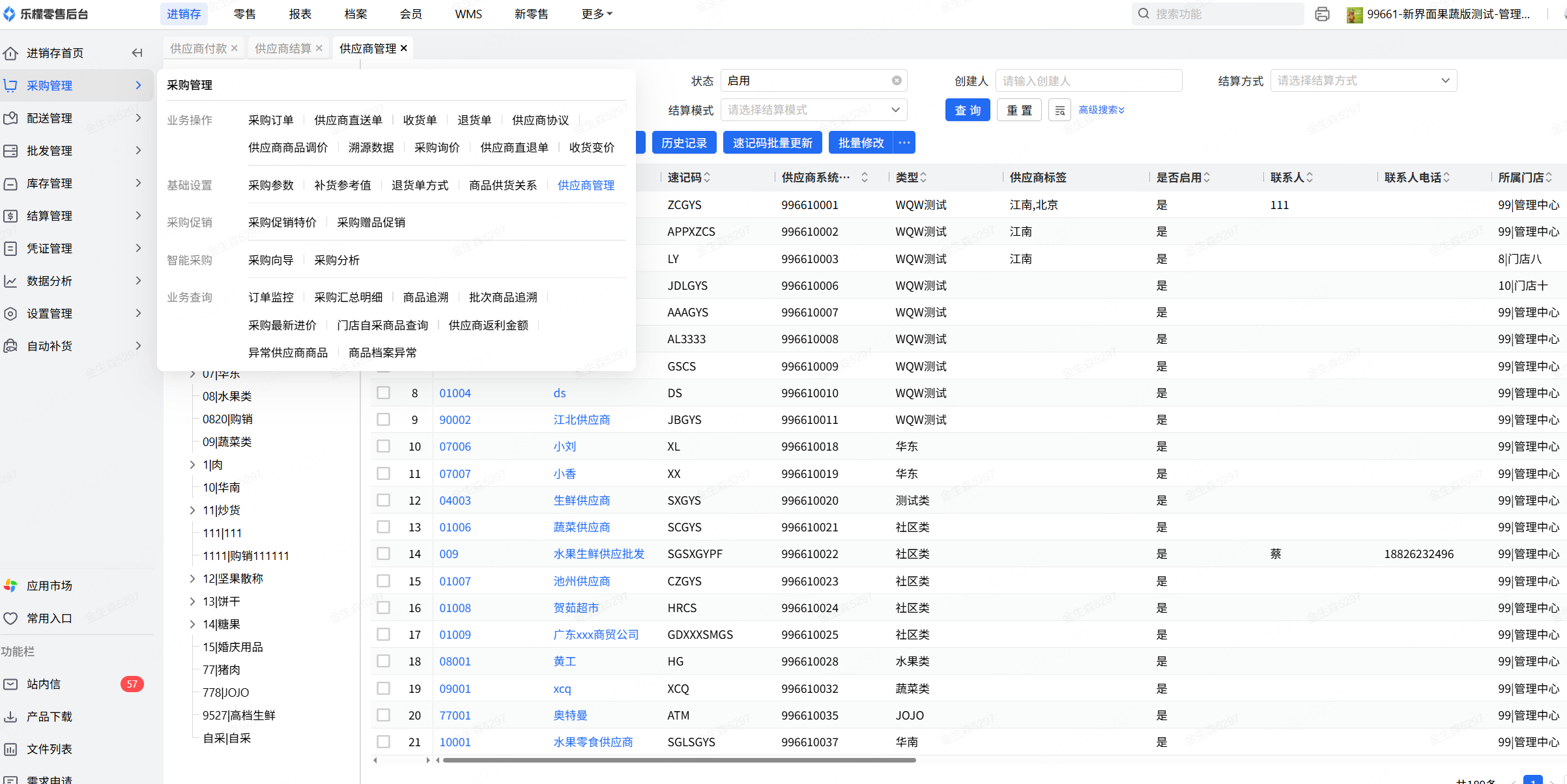Image resolution: width=1567 pixels, height=784 pixels.
Task: Check the checkbox for row 8
Action: click(383, 393)
